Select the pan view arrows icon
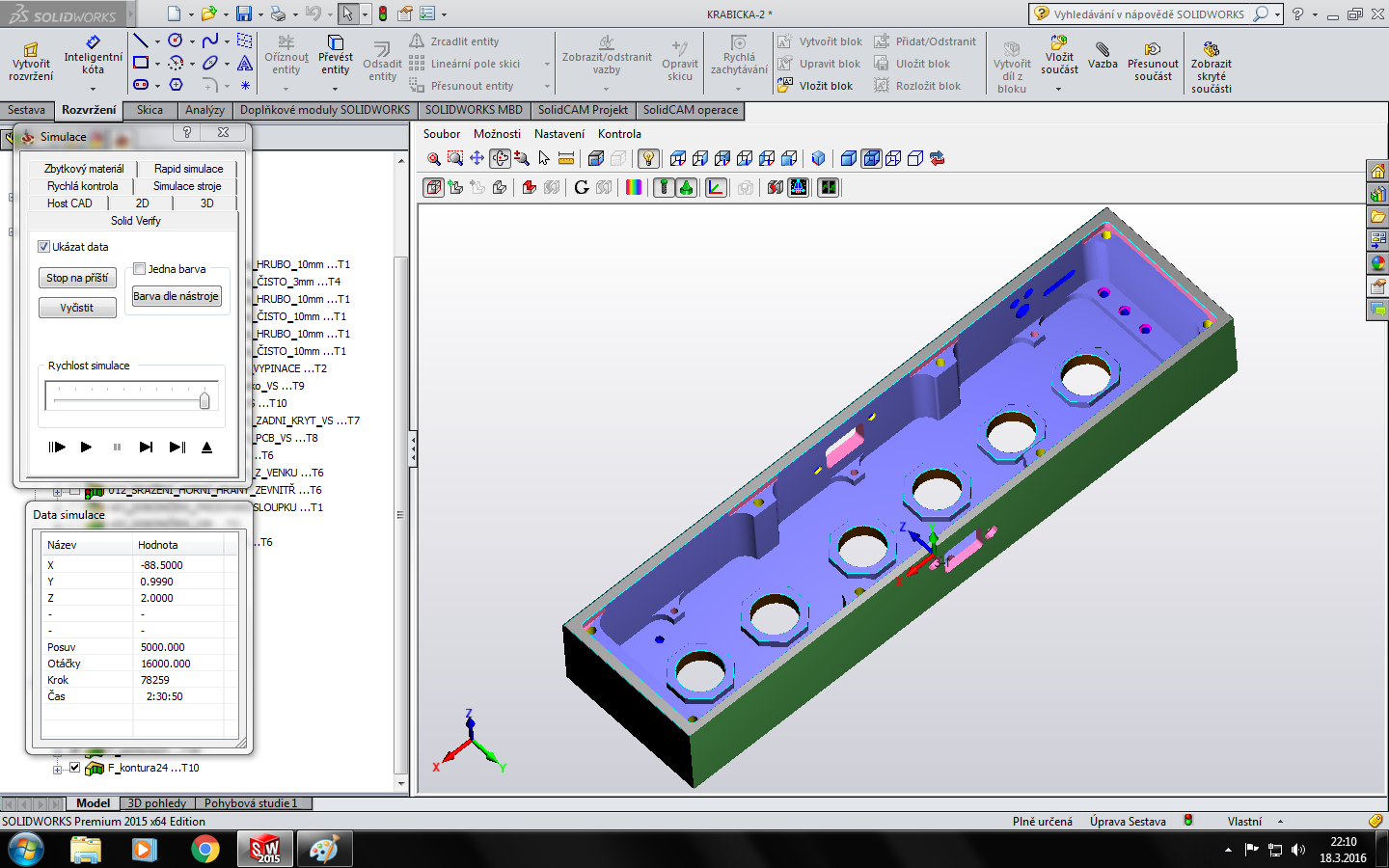The height and width of the screenshot is (868, 1389). (x=477, y=159)
